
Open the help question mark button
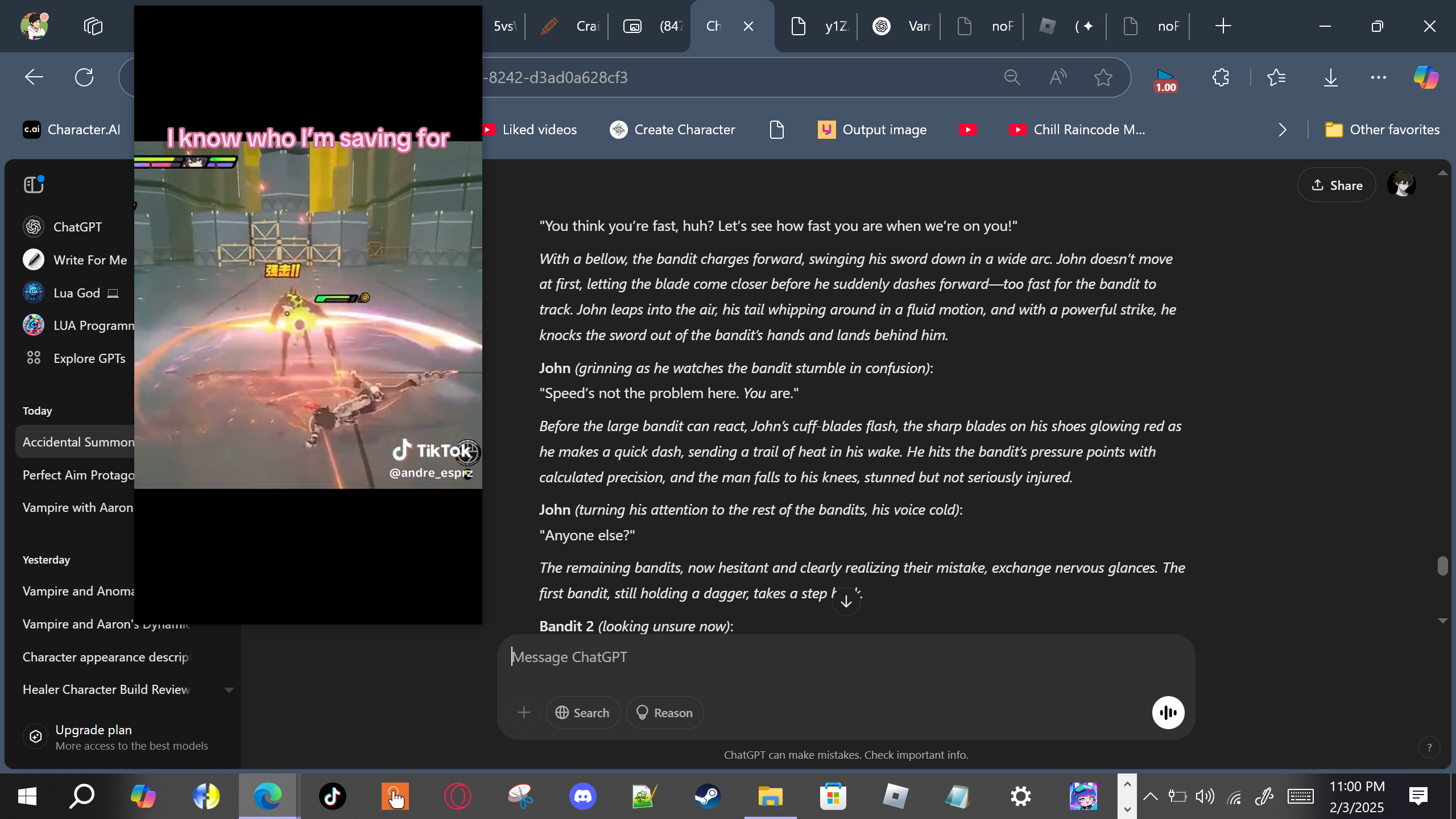1429,747
